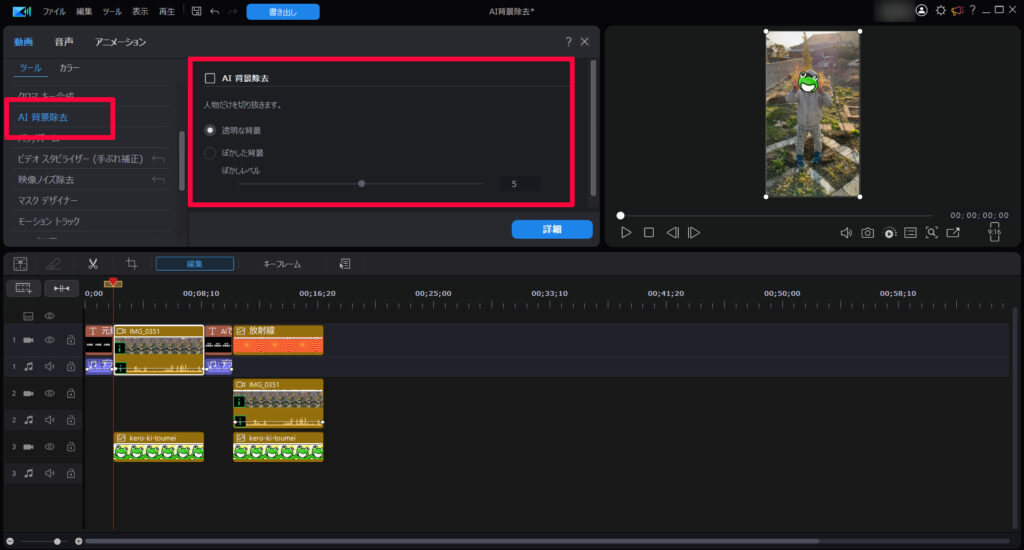1024x550 pixels.
Task: Click the ぼかしレベル value field showing 5
Action: coord(519,184)
